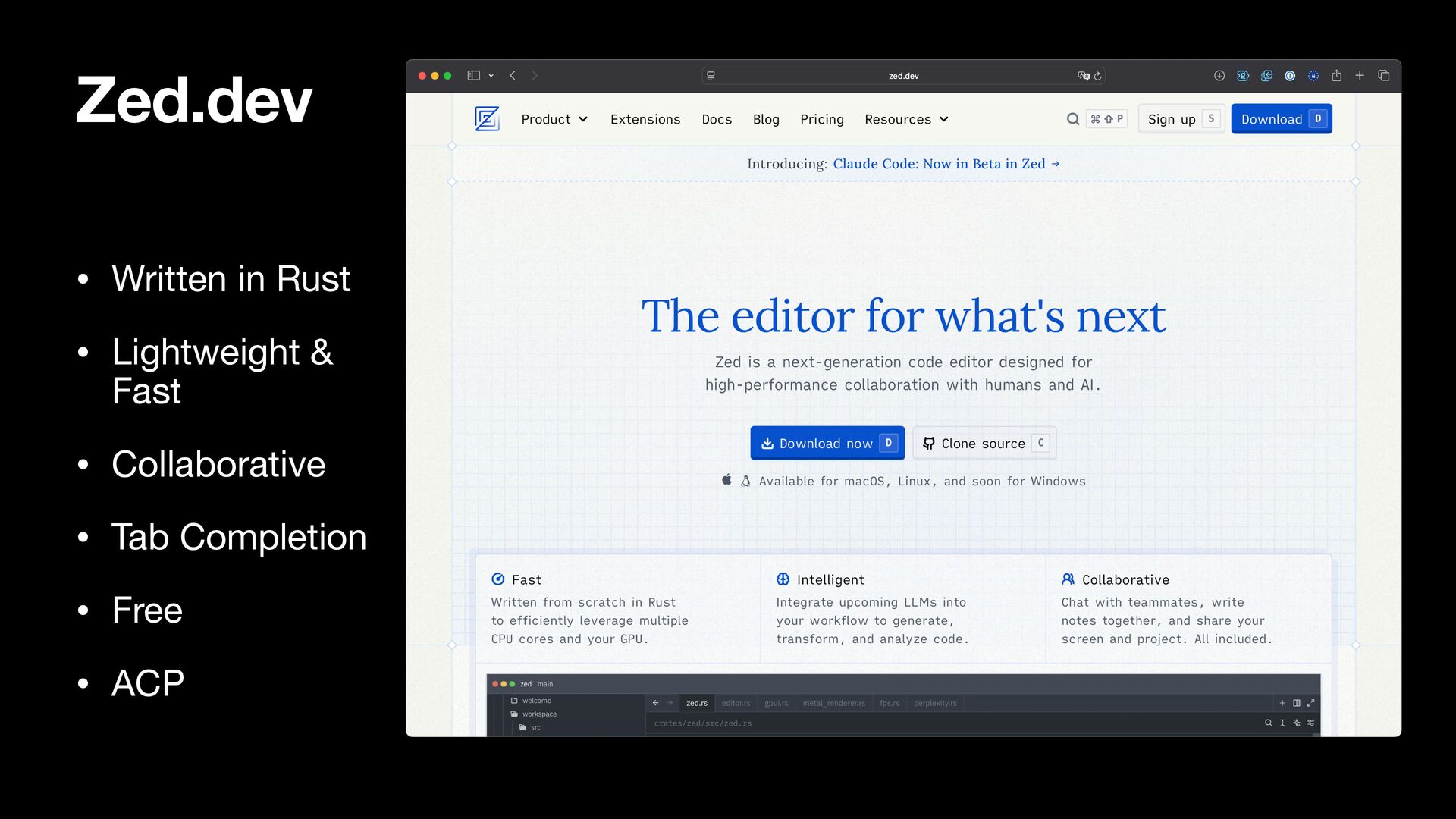Click the Zed logo on the website
The image size is (1456, 819).
(x=486, y=119)
